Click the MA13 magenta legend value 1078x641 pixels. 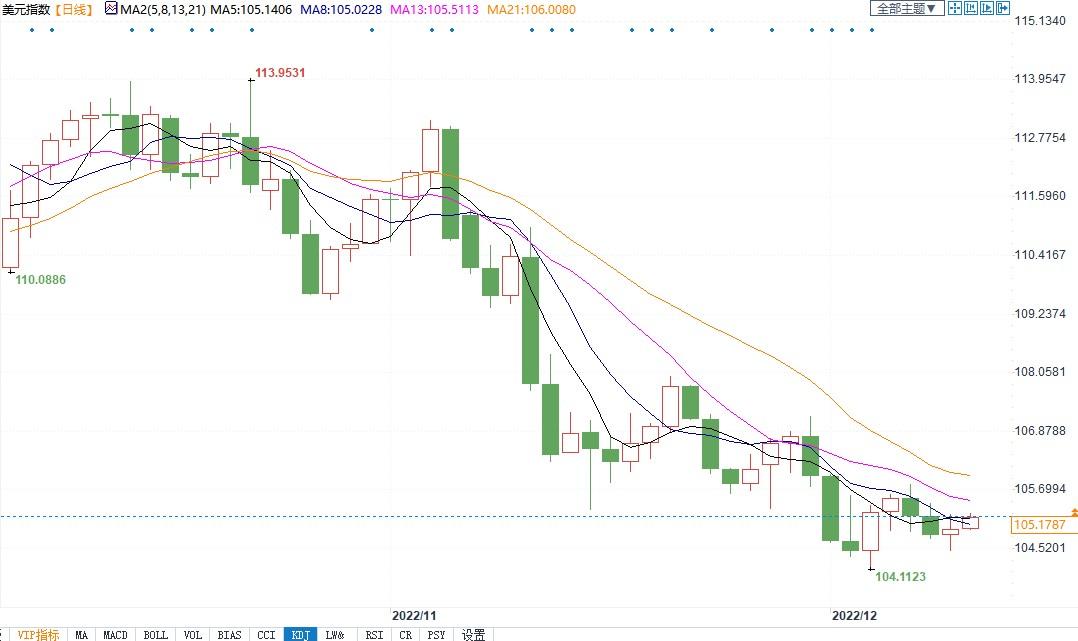[x=435, y=9]
